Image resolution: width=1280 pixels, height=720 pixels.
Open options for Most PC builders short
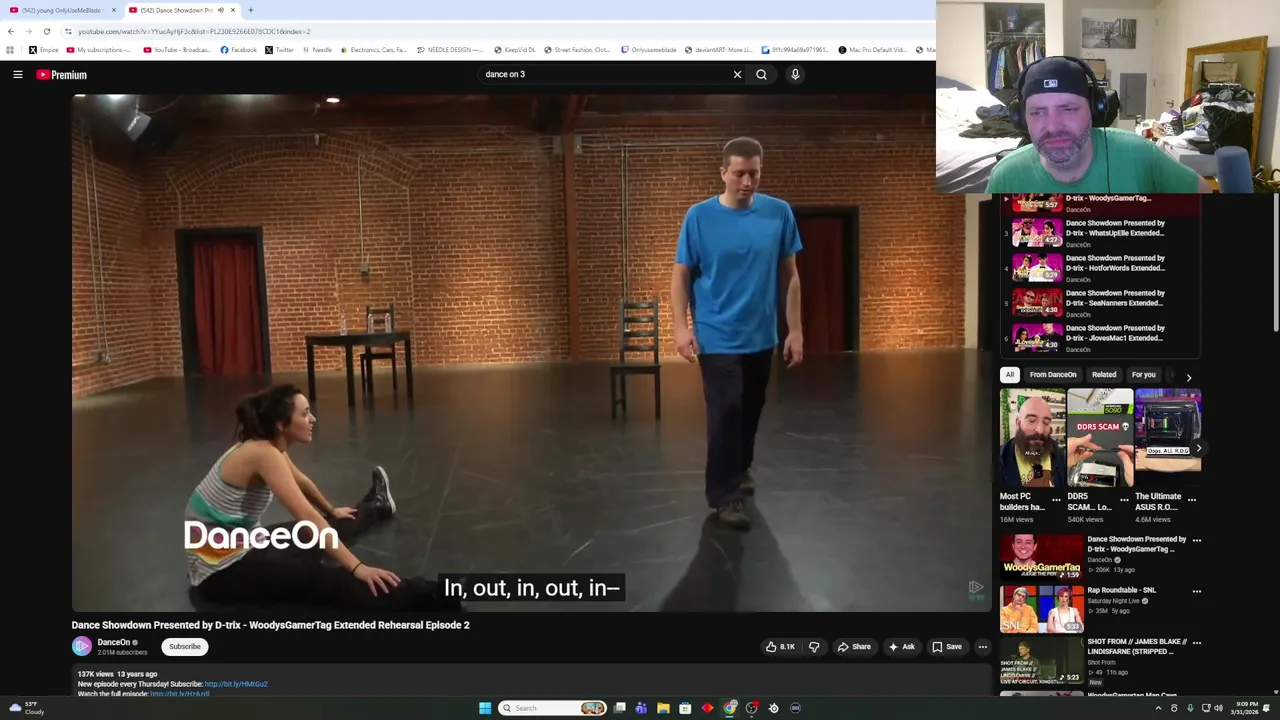(1056, 499)
